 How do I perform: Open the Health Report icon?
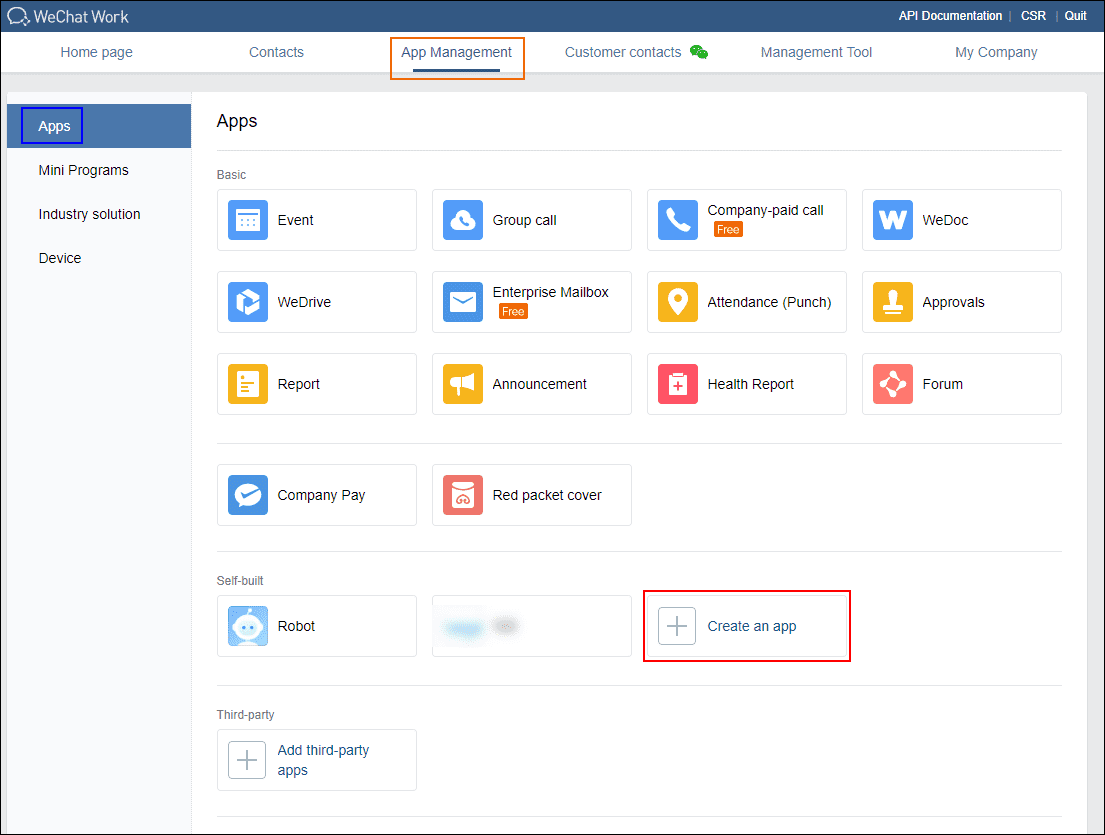tap(677, 384)
